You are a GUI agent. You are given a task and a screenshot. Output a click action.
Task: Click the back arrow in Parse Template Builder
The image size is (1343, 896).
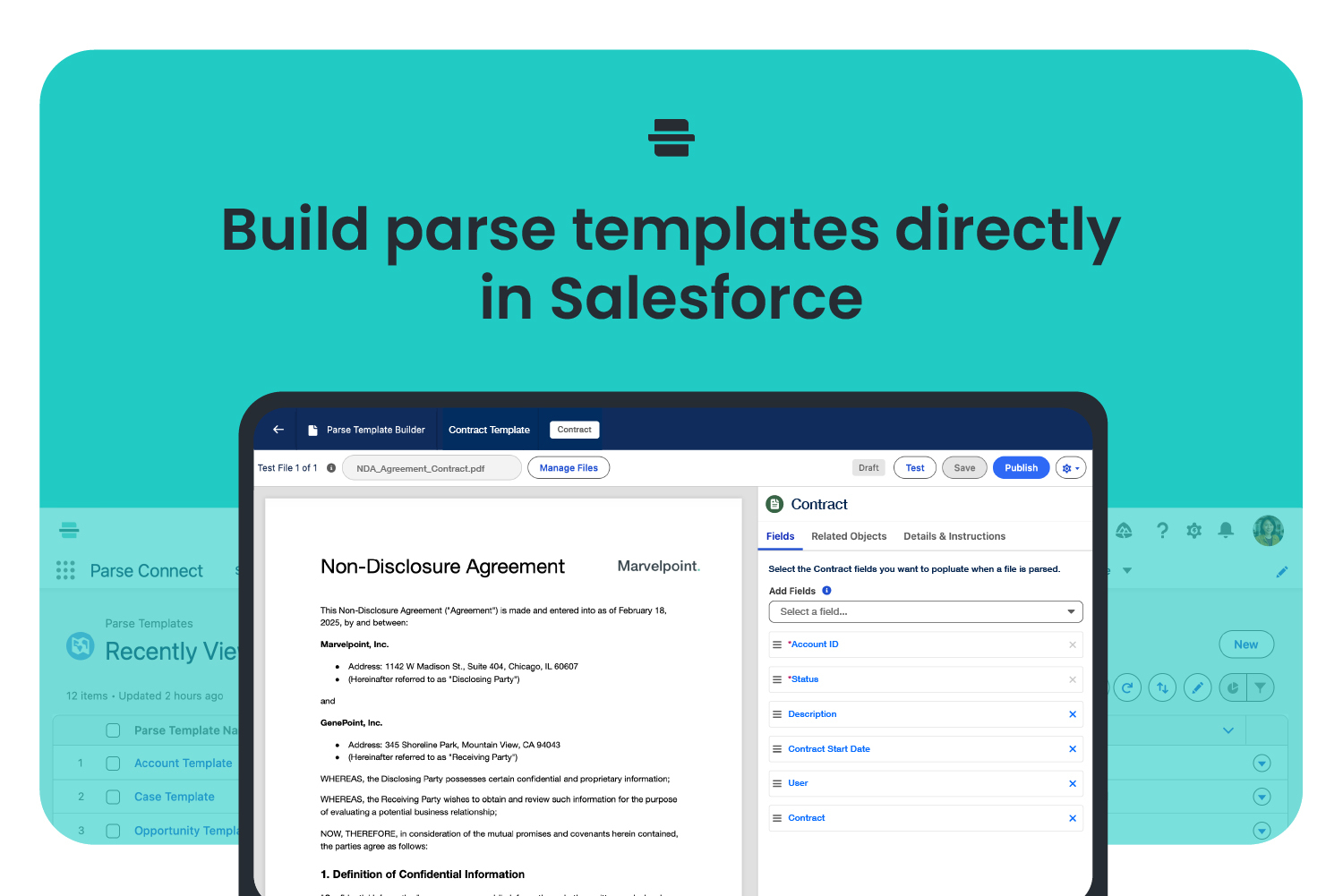(278, 430)
